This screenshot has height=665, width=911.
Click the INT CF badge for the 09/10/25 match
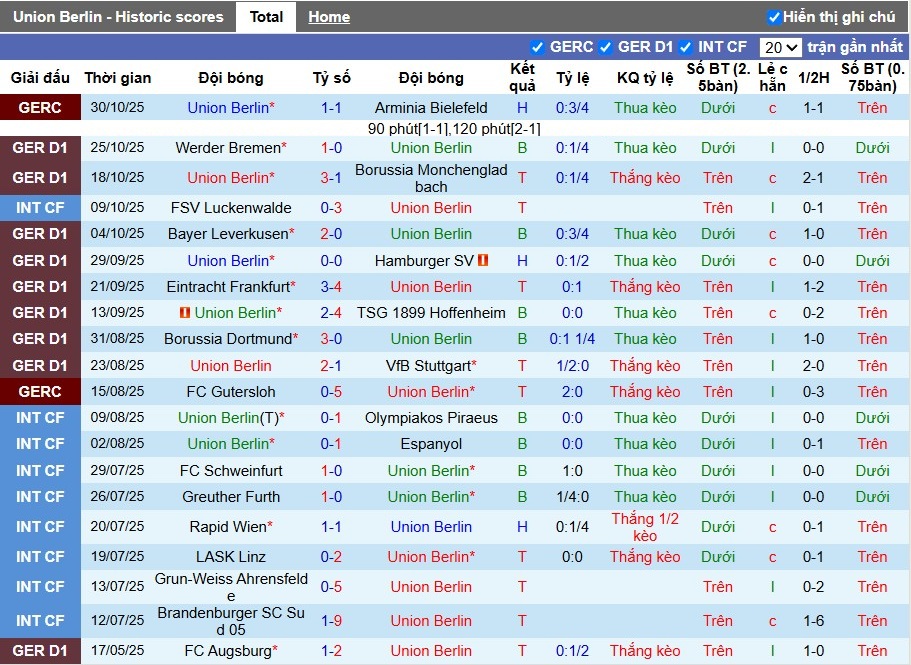pyautogui.click(x=40, y=208)
